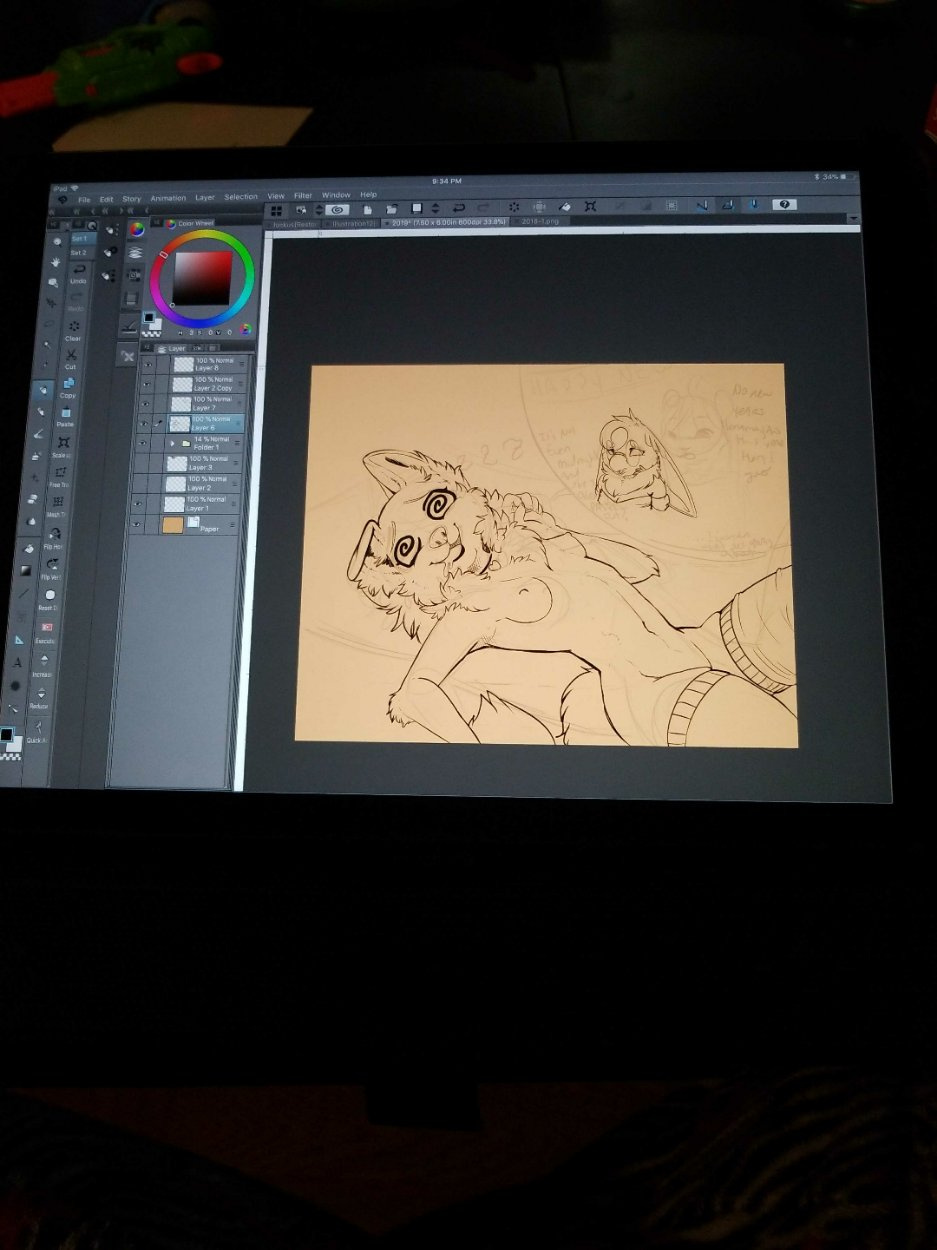
Task: Open the canvas tab overflow dropdown arrow
Action: (x=853, y=219)
